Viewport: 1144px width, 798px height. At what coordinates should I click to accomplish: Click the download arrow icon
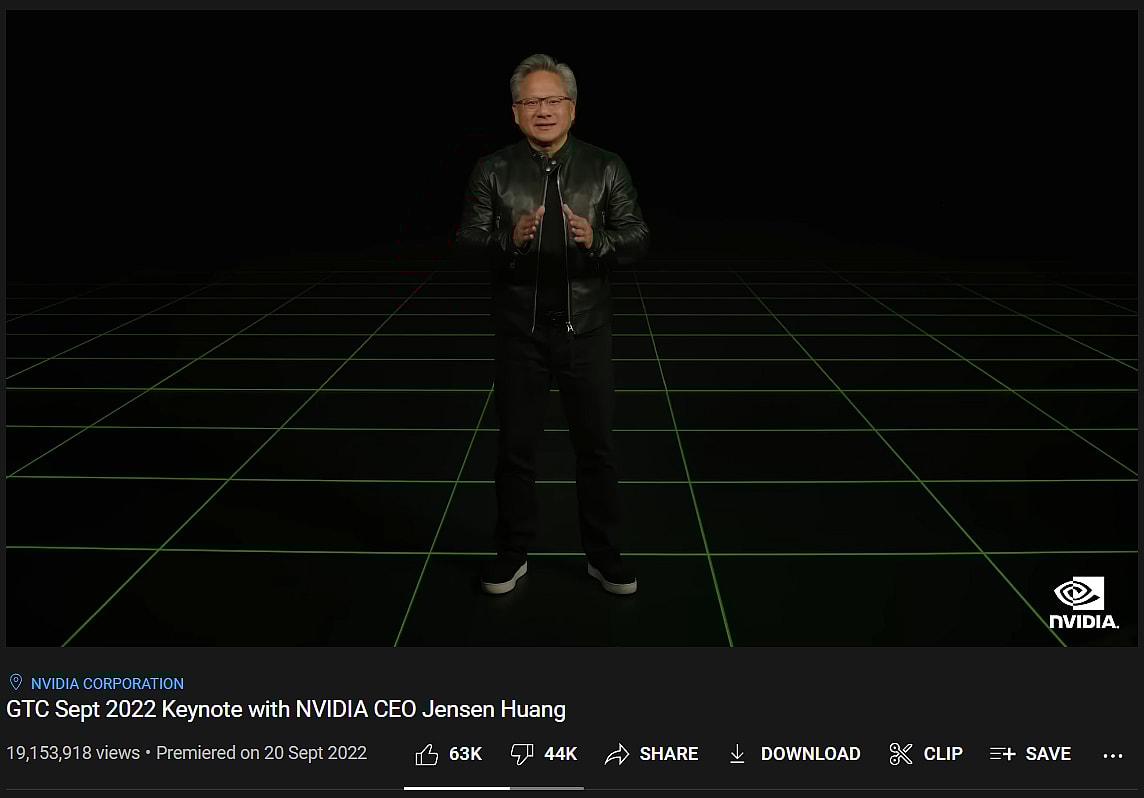(737, 754)
